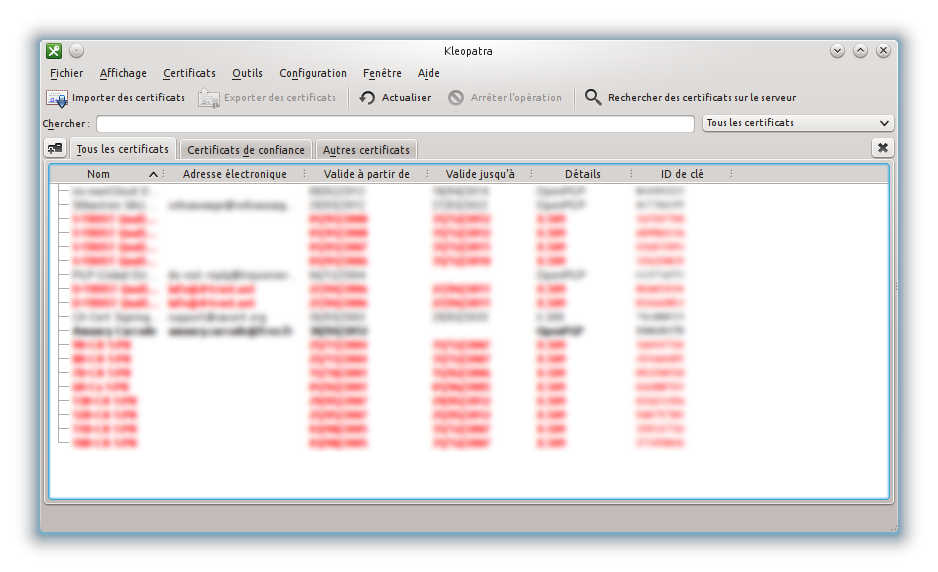Click the Kleopatra application icon in title bar
This screenshot has height=572, width=938.
click(54, 51)
